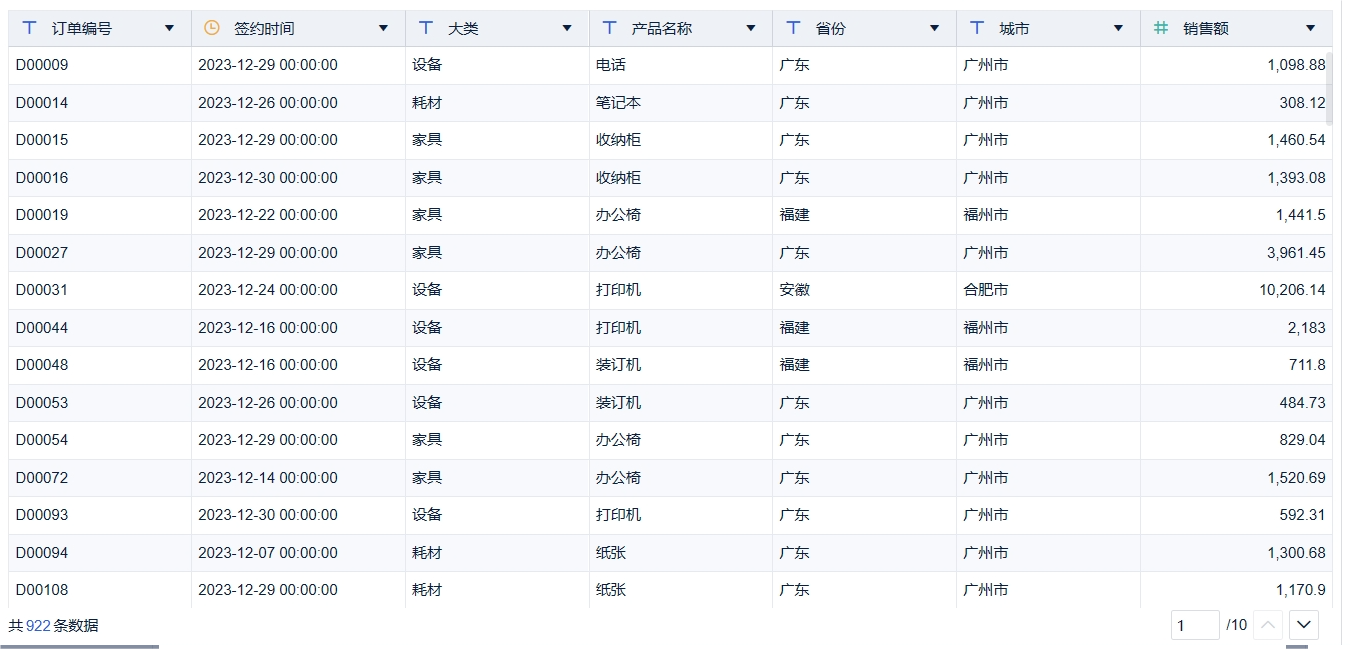Click the 省份 column header label
Image resolution: width=1350 pixels, height=649 pixels.
[x=830, y=29]
